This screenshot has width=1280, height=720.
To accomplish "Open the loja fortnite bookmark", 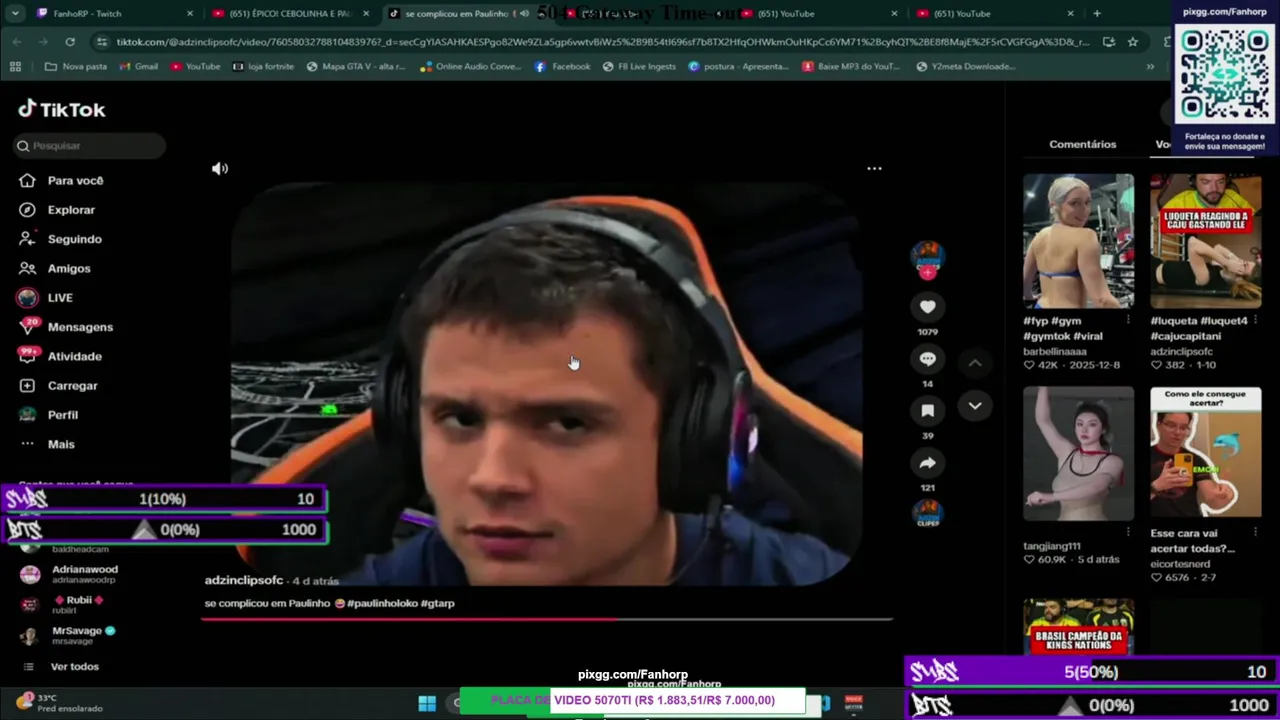I will click(x=263, y=67).
